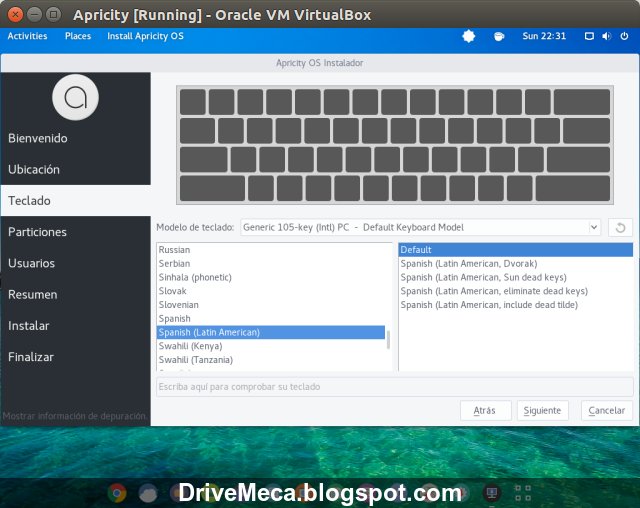
Task: Click the keyboard layout reset icon
Action: [x=620, y=227]
